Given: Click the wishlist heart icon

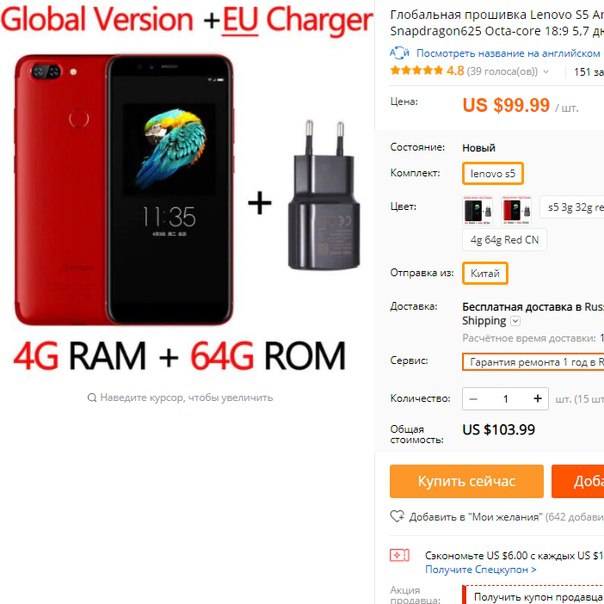Looking at the screenshot, I should point(397,516).
